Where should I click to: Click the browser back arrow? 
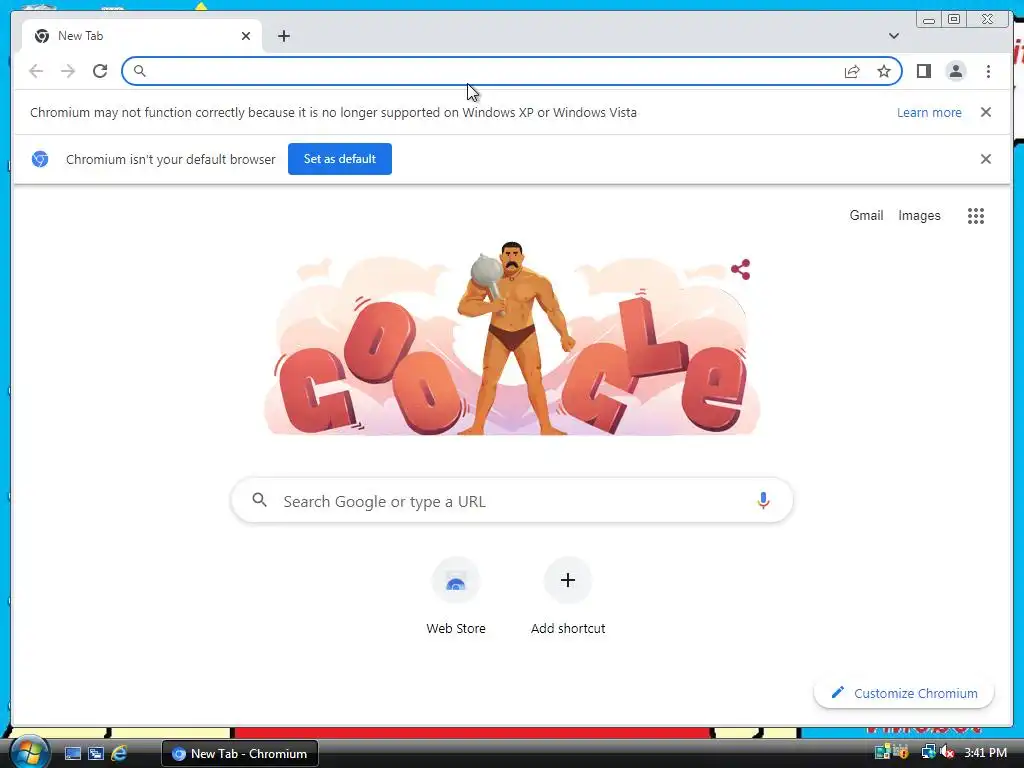36,71
